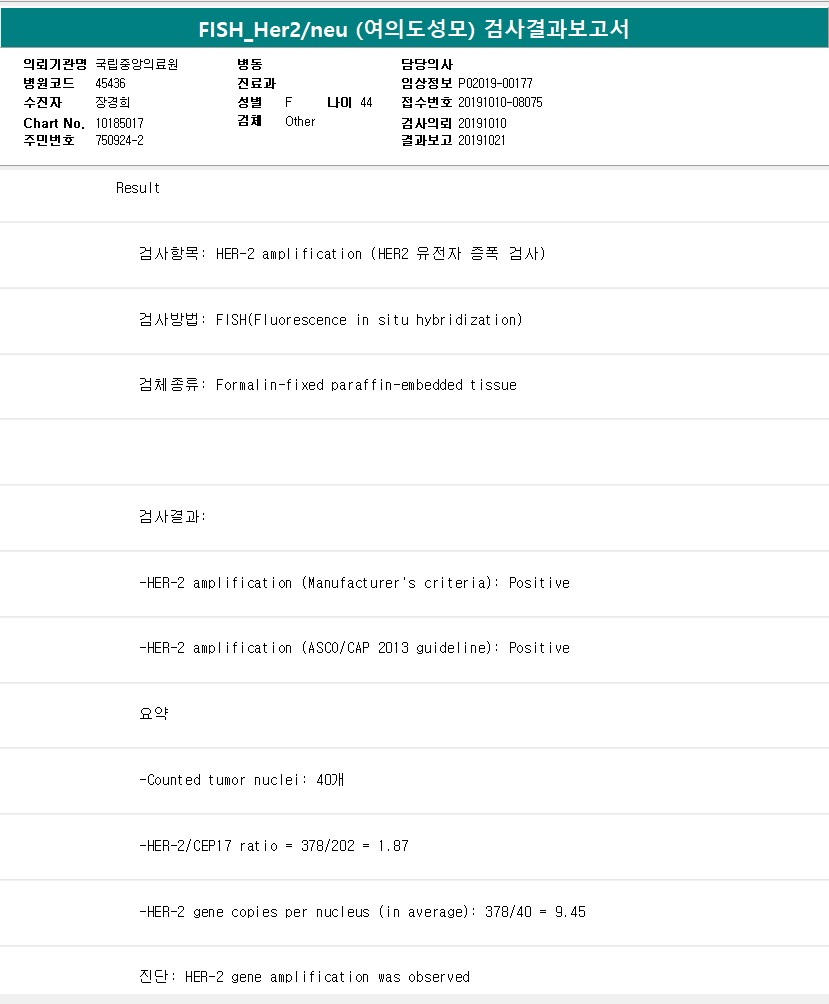
Task: Select the Formalin-fixed paraffin-embedded tissue line
Action: coord(328,385)
